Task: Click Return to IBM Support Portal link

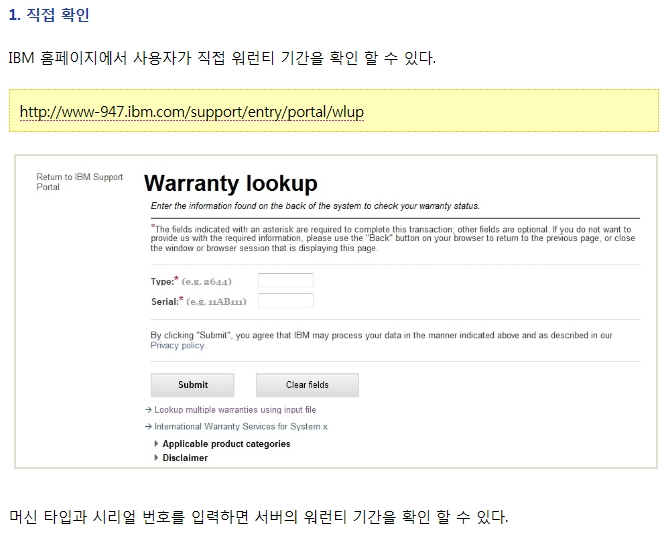Action: [79, 182]
